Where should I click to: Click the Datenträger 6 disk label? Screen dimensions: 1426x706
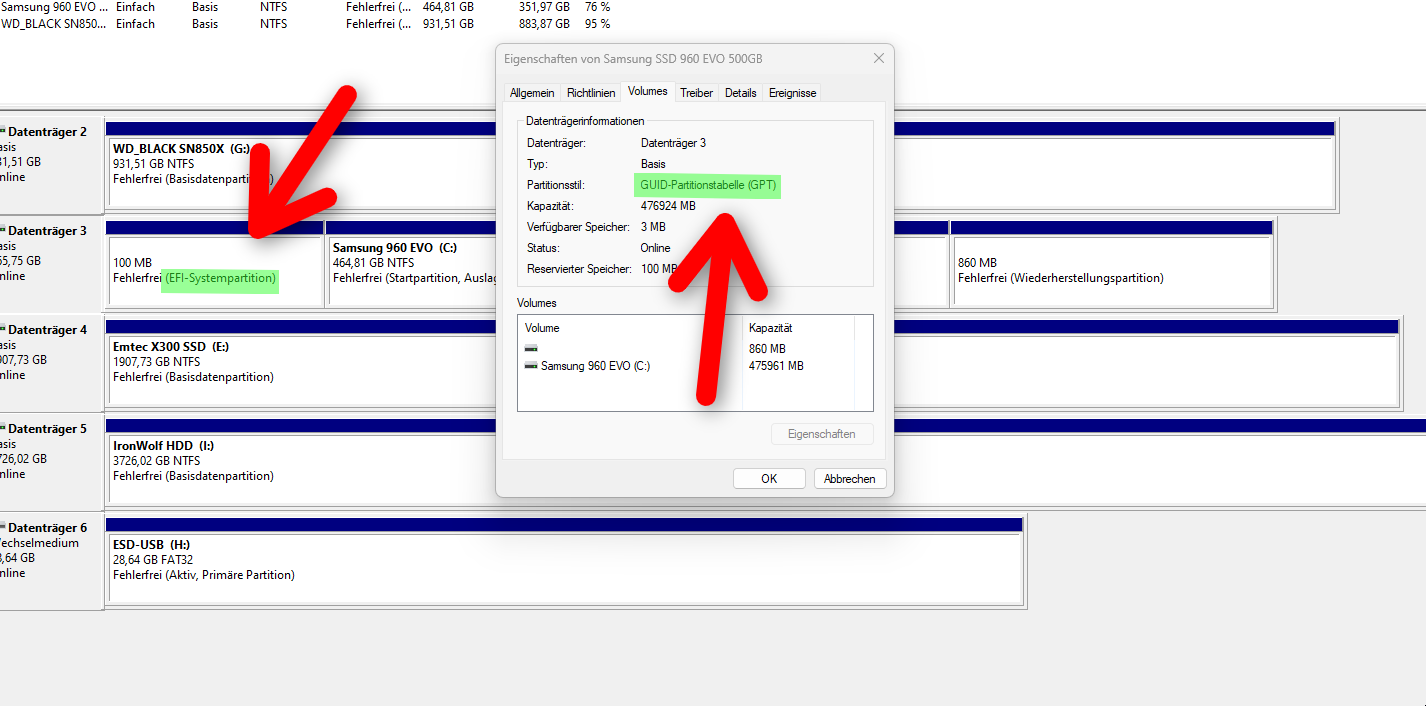47,528
